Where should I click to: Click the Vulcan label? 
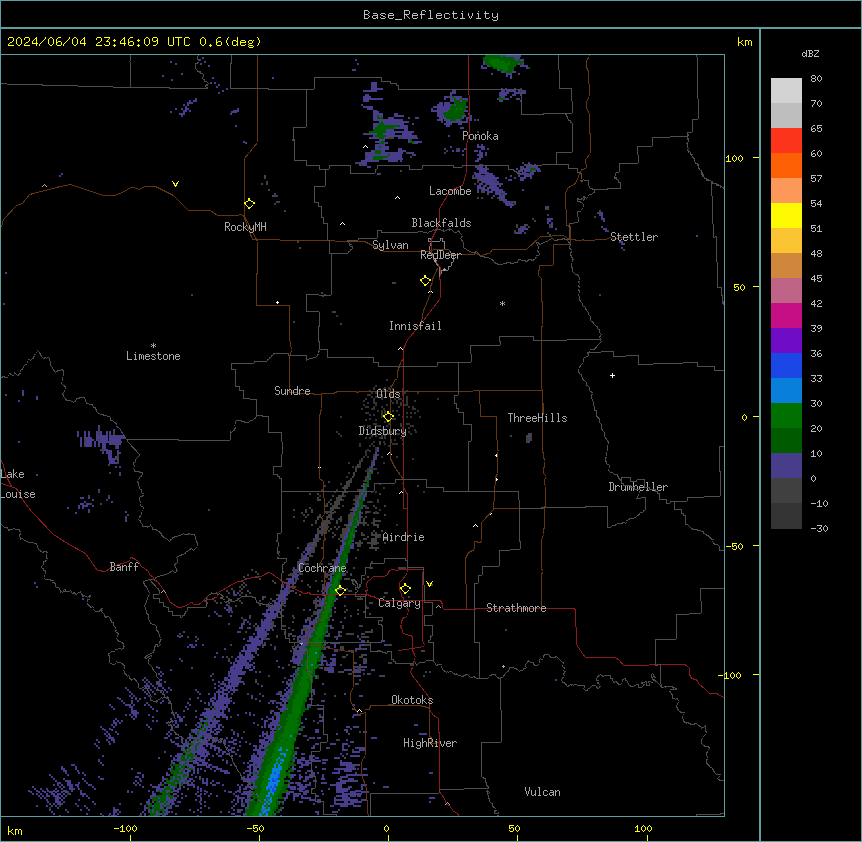542,792
